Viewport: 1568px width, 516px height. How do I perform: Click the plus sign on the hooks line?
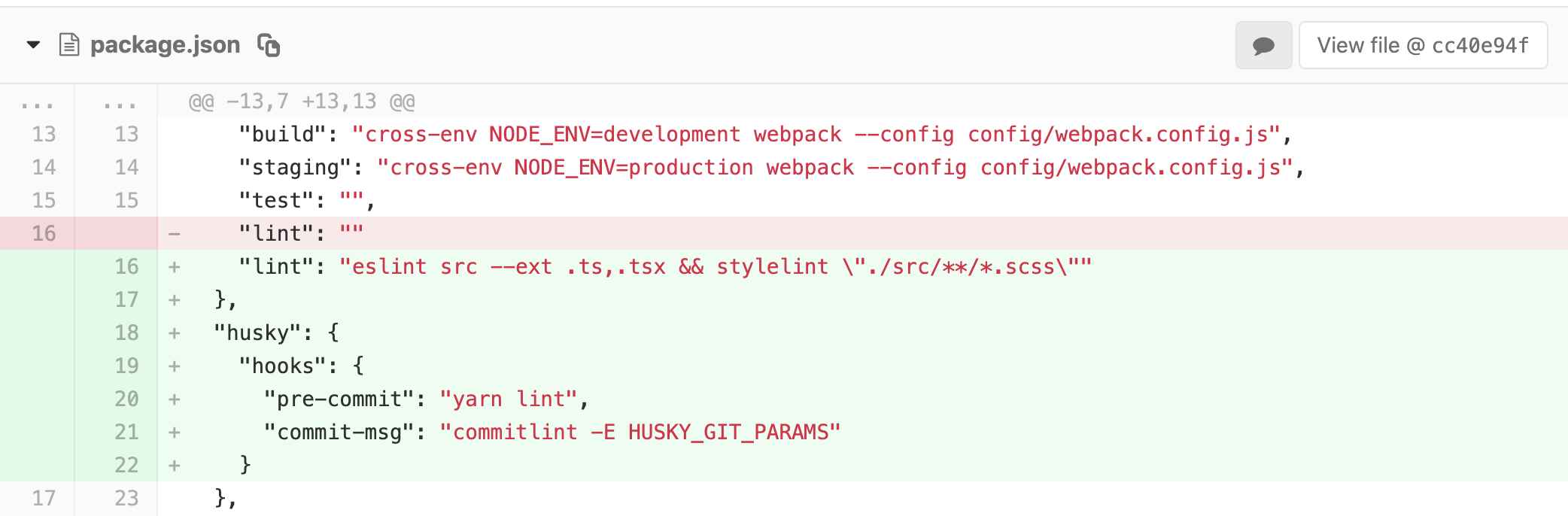pos(175,366)
